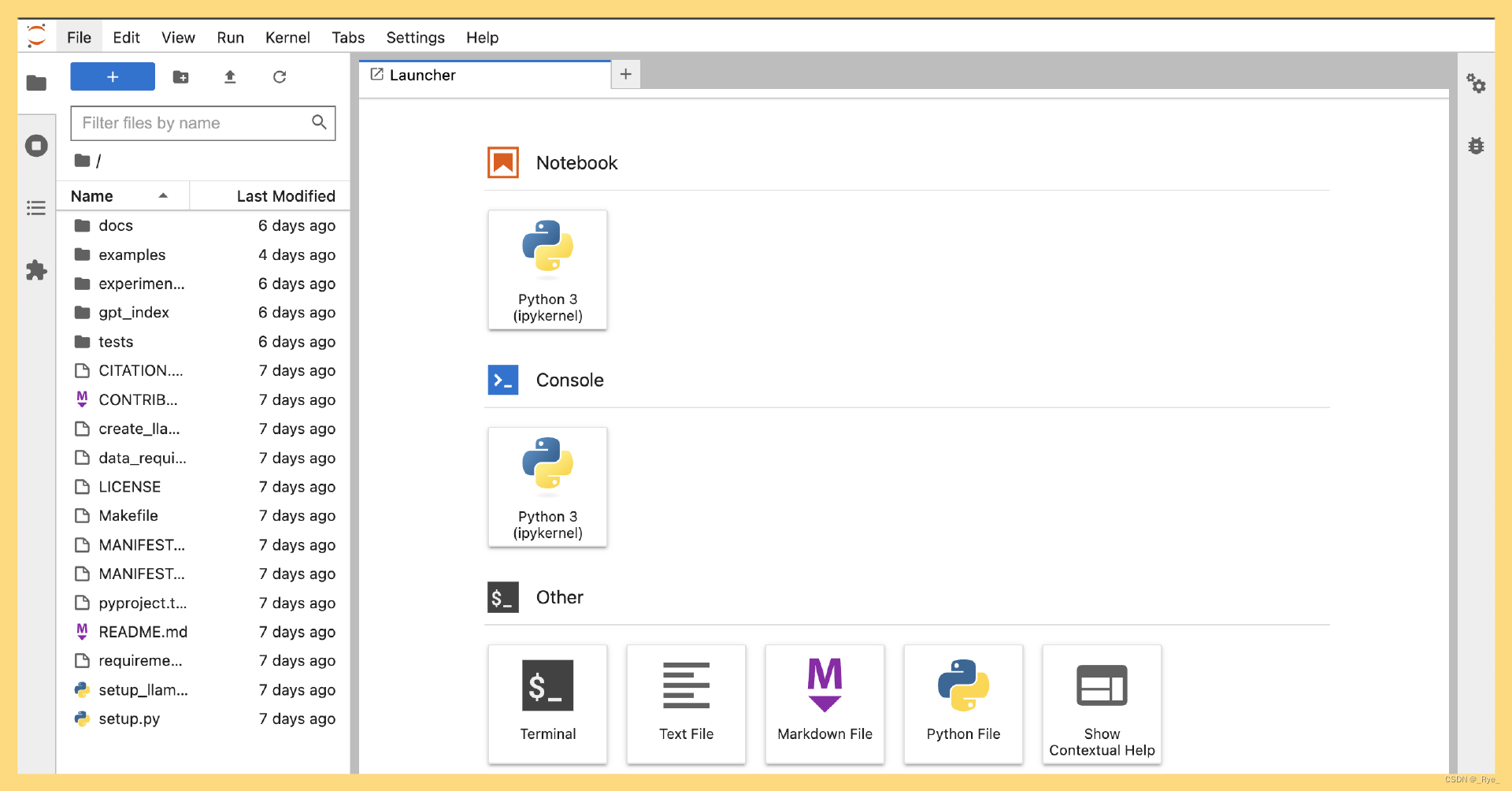Click the setup.py Python file icon
1512x791 pixels.
(x=82, y=719)
